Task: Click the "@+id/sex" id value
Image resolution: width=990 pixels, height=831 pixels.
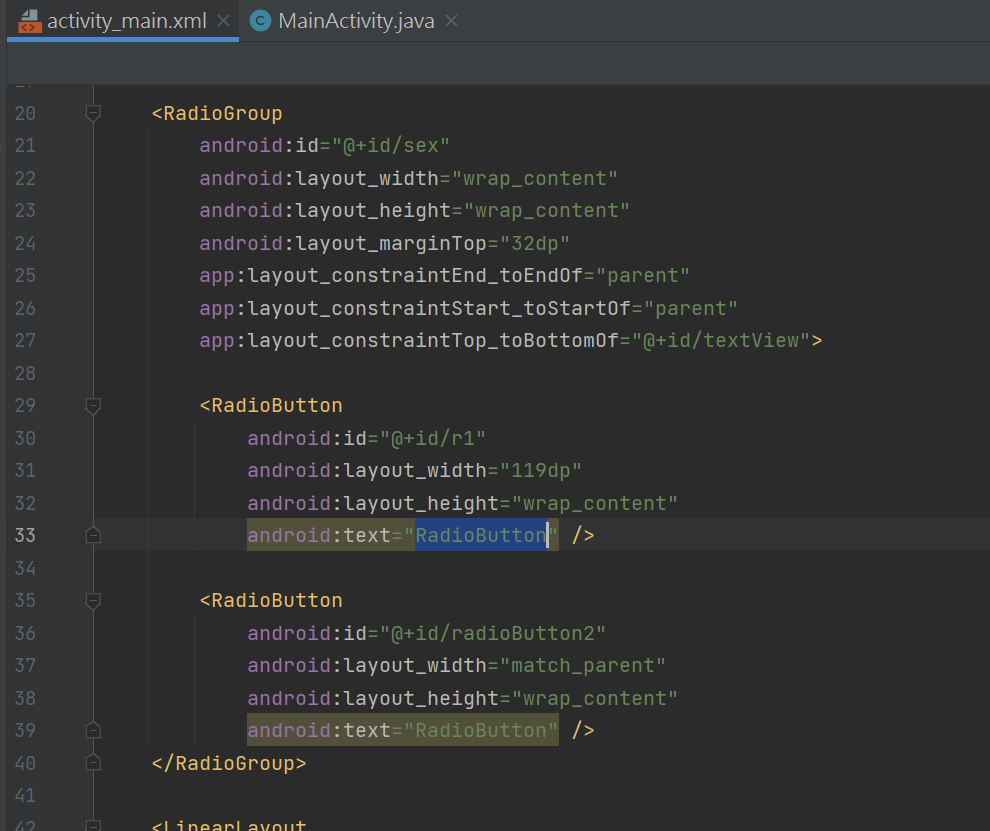Action: pos(390,146)
